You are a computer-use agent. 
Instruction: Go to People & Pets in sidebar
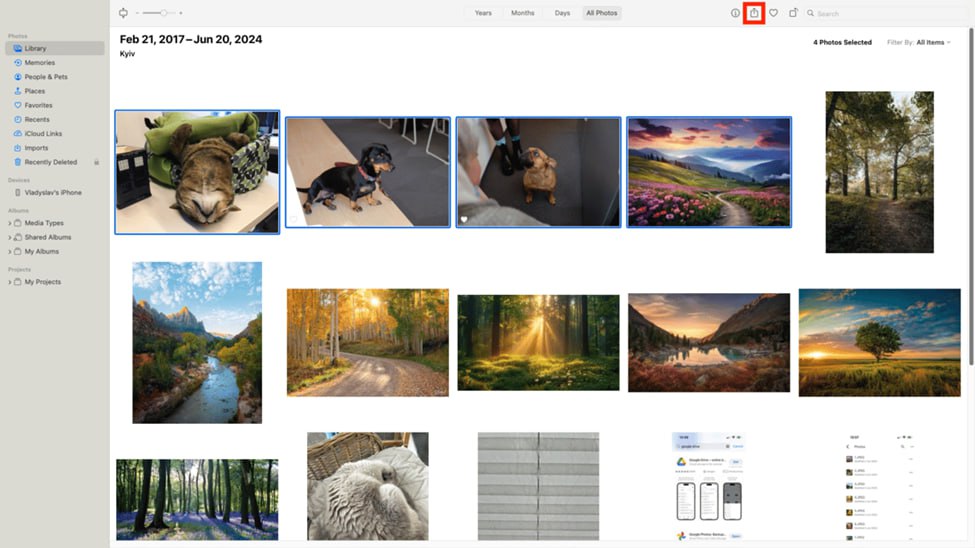pyautogui.click(x=45, y=77)
